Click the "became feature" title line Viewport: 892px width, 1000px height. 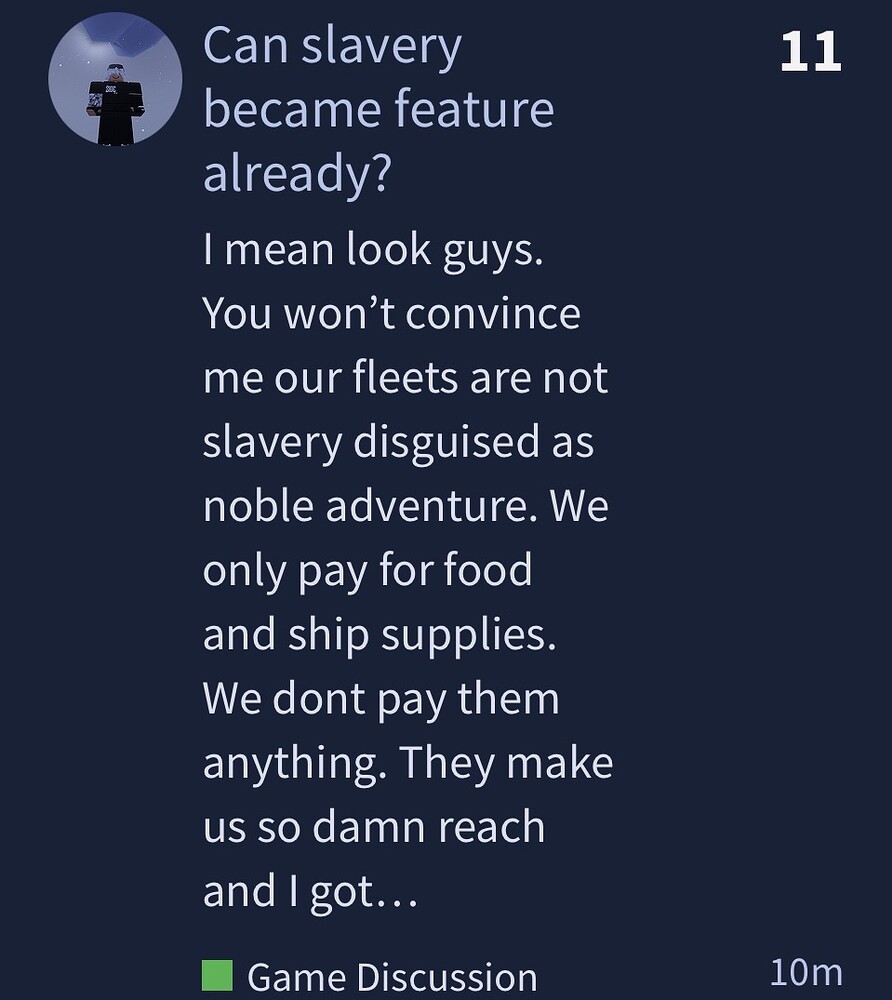378,109
